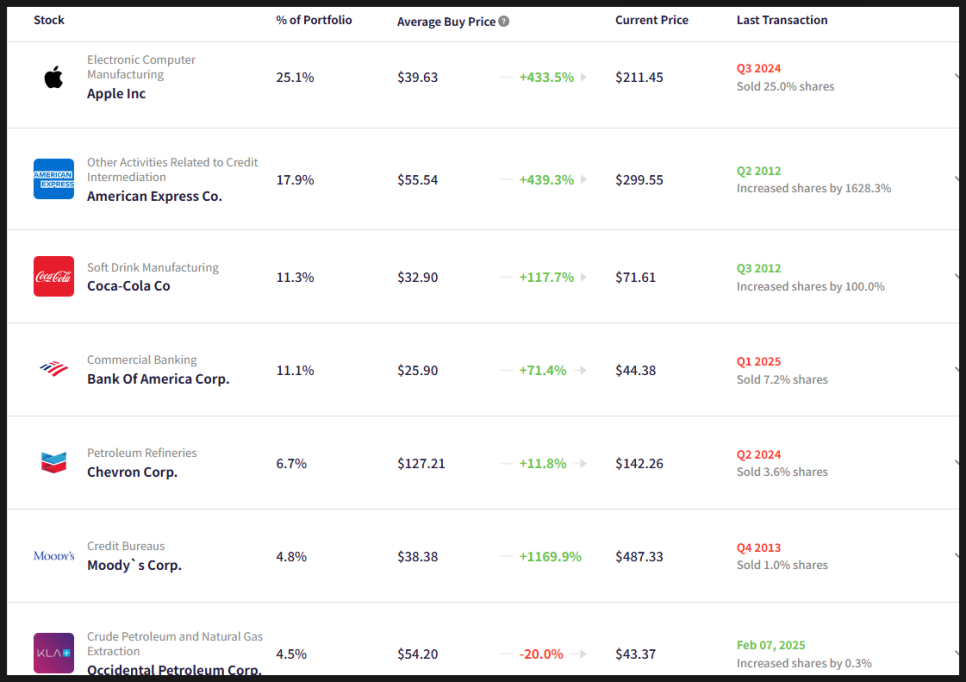Click the Q2 2012 transaction date
The height and width of the screenshot is (682, 966).
point(758,171)
